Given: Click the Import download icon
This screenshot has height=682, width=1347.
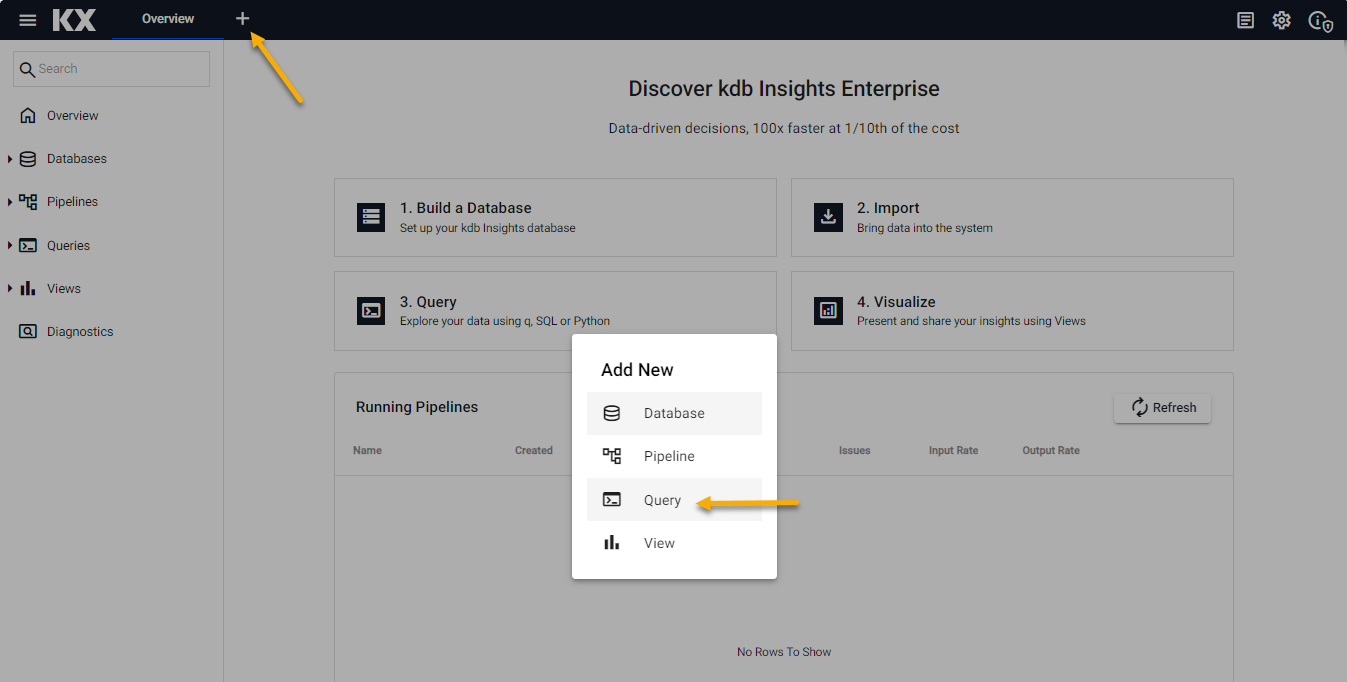Looking at the screenshot, I should coord(828,218).
